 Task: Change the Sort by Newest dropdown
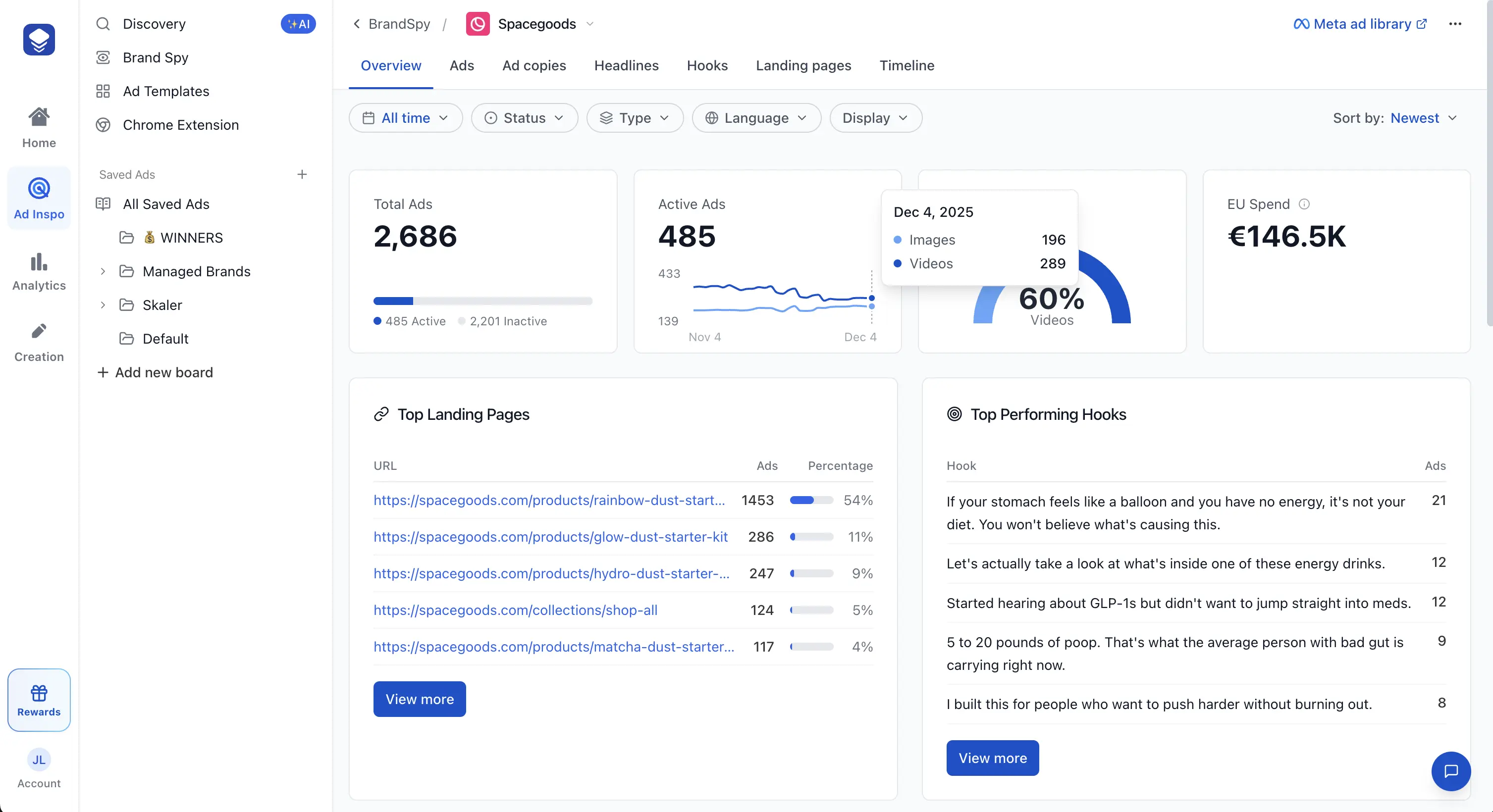1424,117
